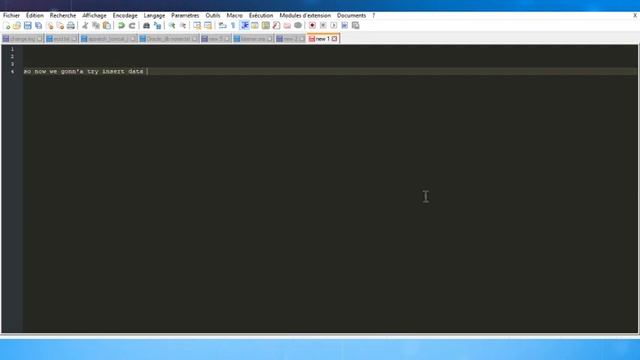
Task: Toggle word wrap toolbar icon
Action: (222, 26)
